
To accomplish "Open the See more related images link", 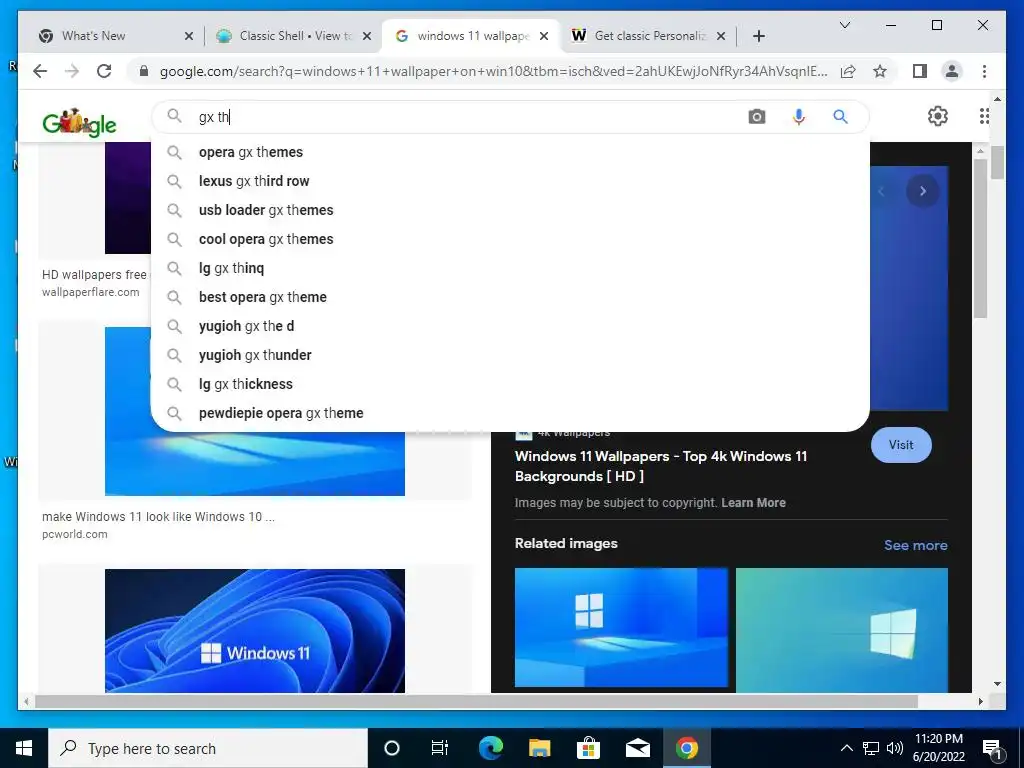I will (915, 545).
